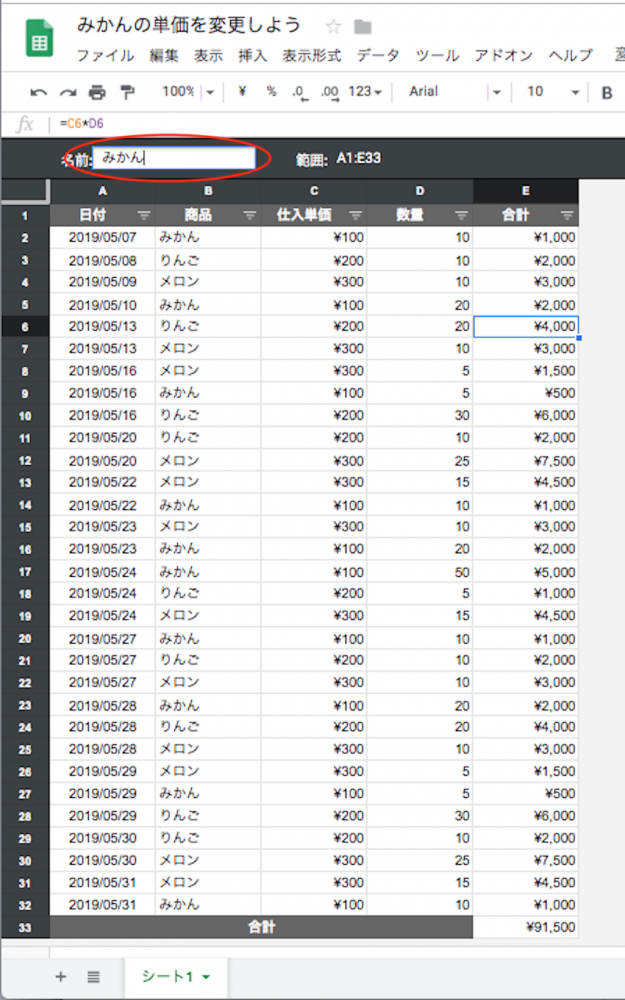Select the paint format roller tool

pos(127,92)
